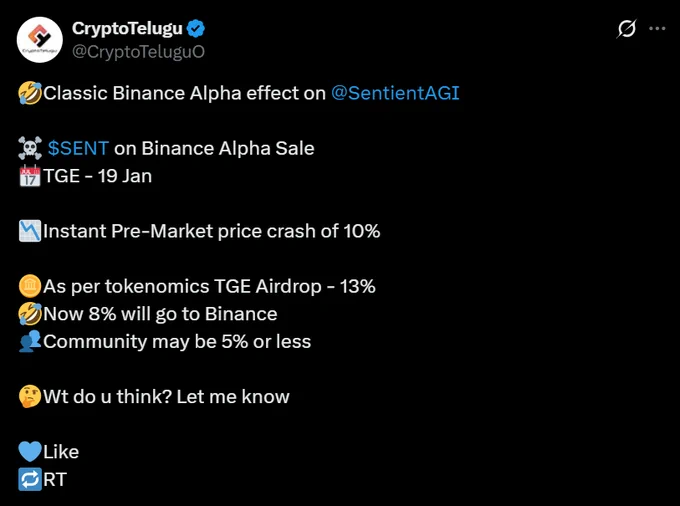Click the coin emoji before tokenomics line
This screenshot has height=506, width=680.
coord(30,286)
